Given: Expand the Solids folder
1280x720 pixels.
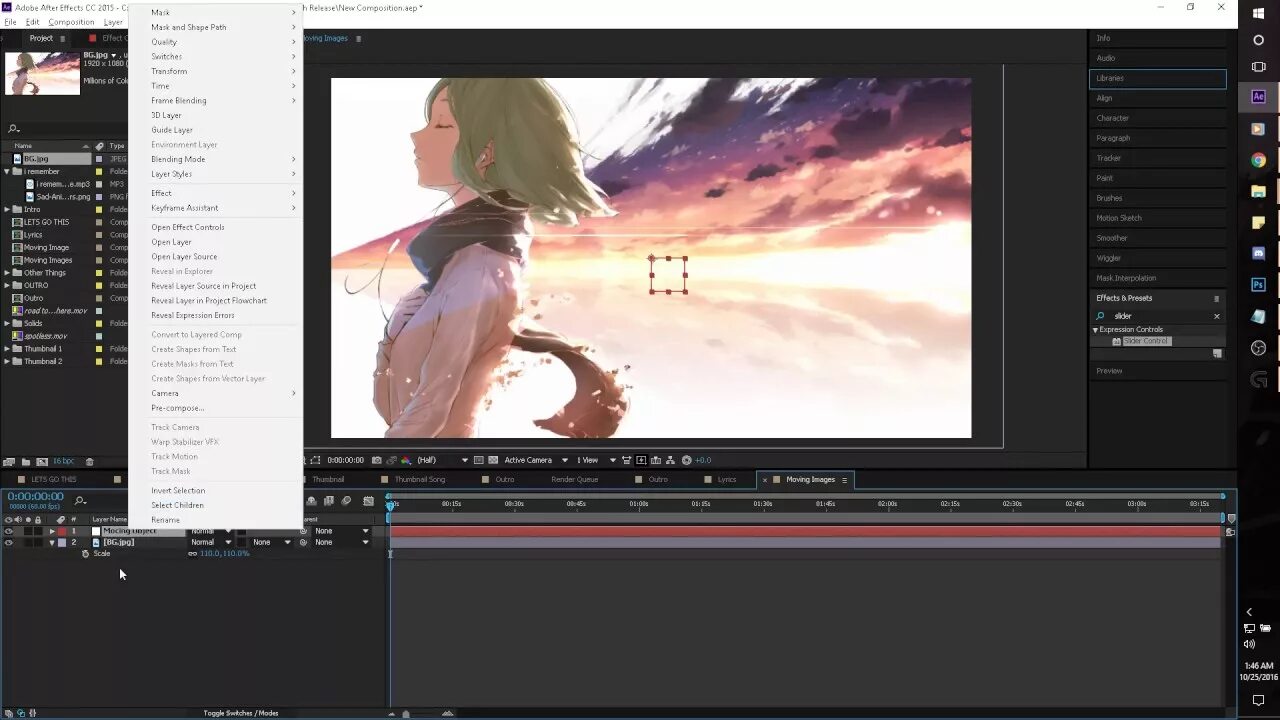Looking at the screenshot, I should click(7, 323).
